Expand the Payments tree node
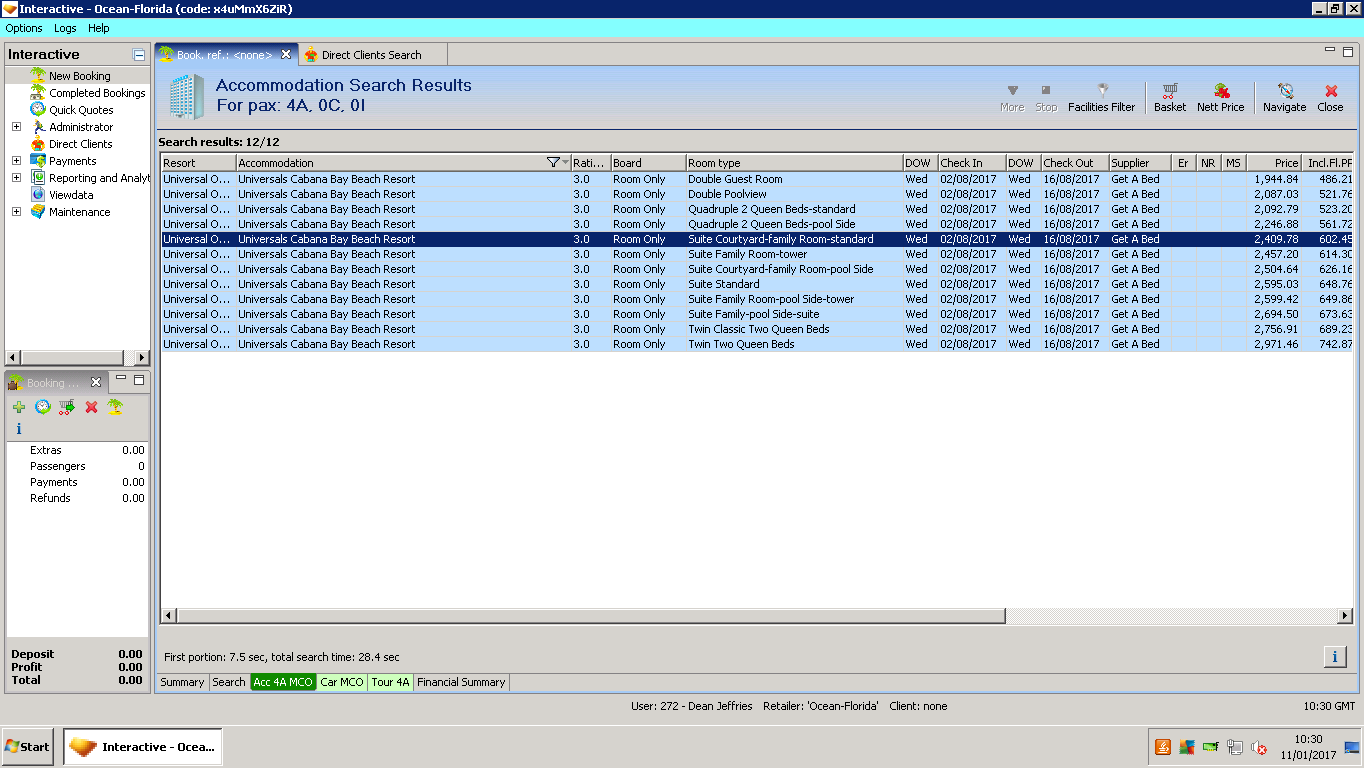This screenshot has width=1364, height=768. click(x=16, y=161)
